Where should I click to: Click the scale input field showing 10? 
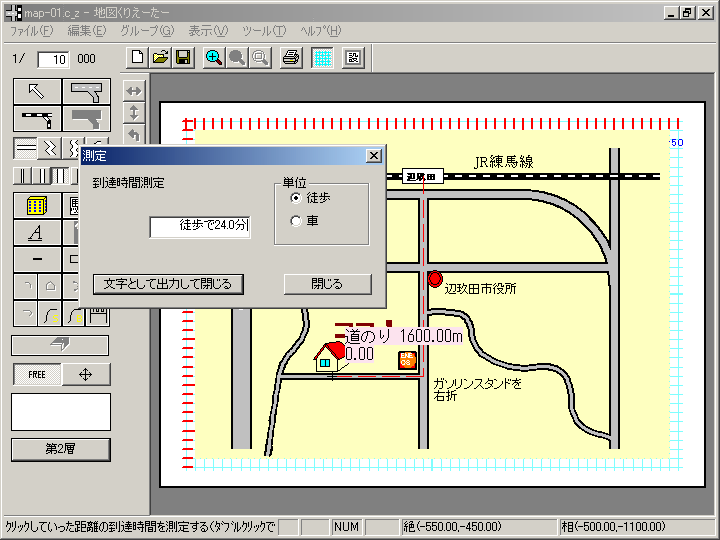pyautogui.click(x=53, y=59)
